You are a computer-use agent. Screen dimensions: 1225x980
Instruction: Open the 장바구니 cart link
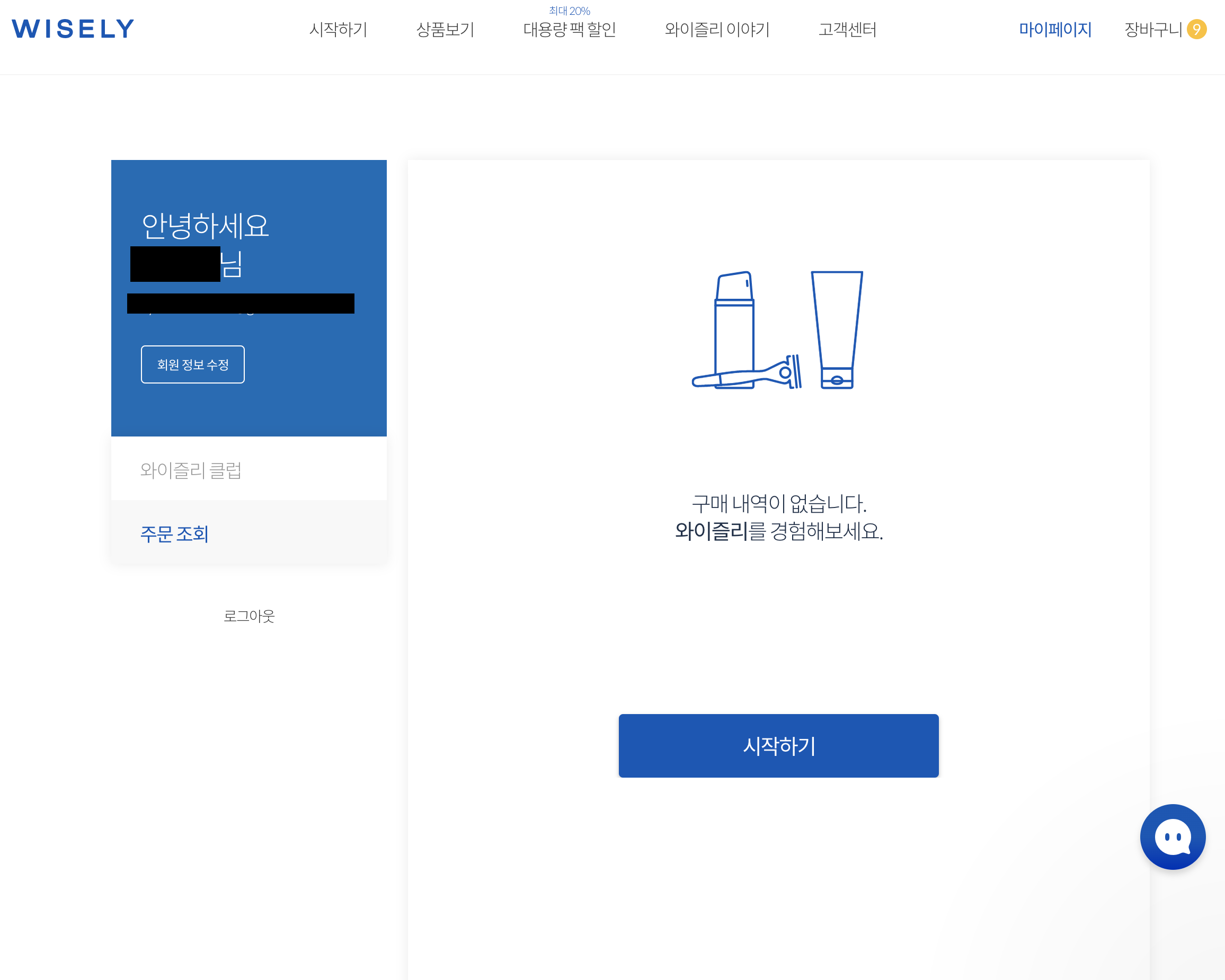point(1153,29)
